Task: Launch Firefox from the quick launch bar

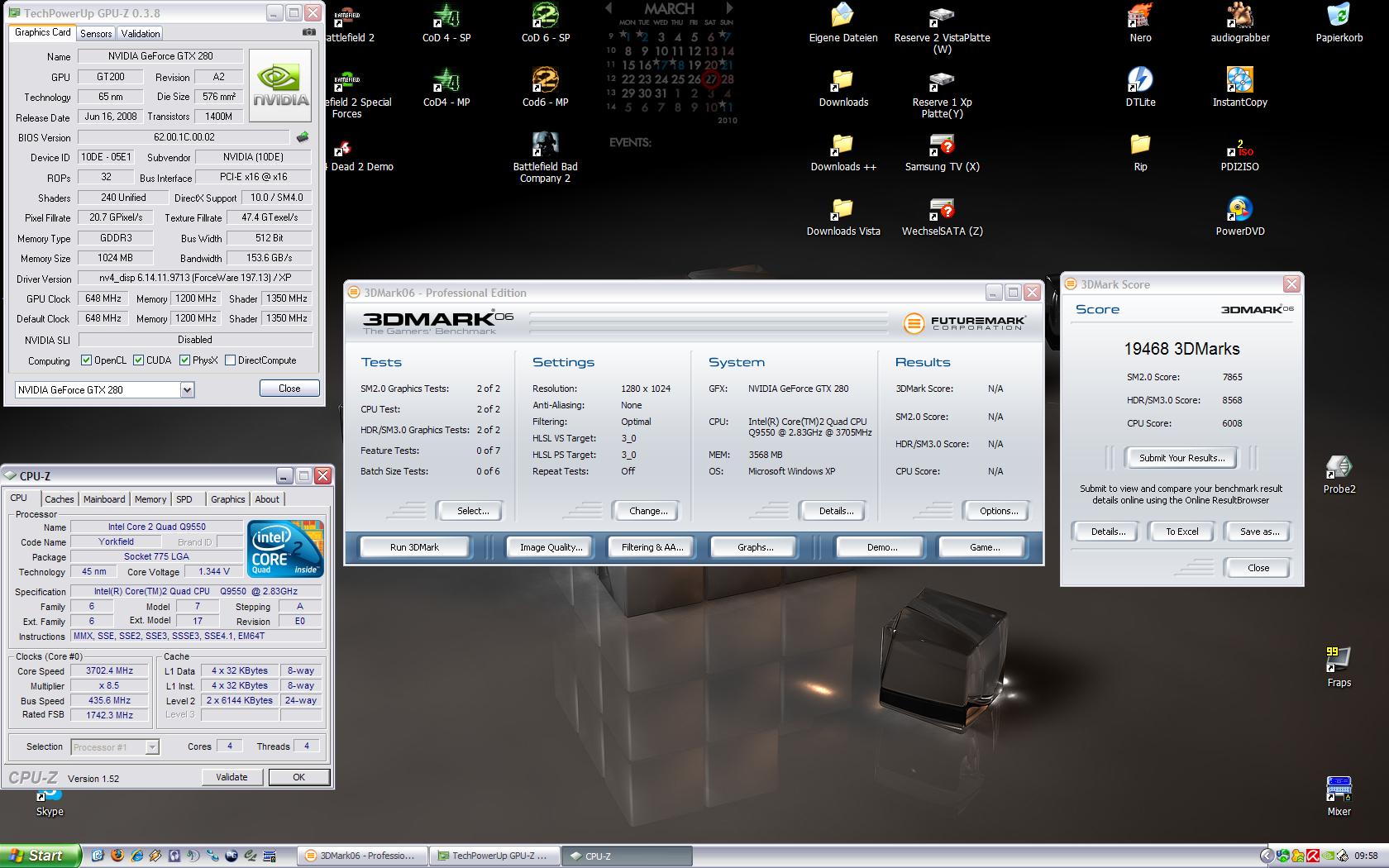Action: point(117,856)
